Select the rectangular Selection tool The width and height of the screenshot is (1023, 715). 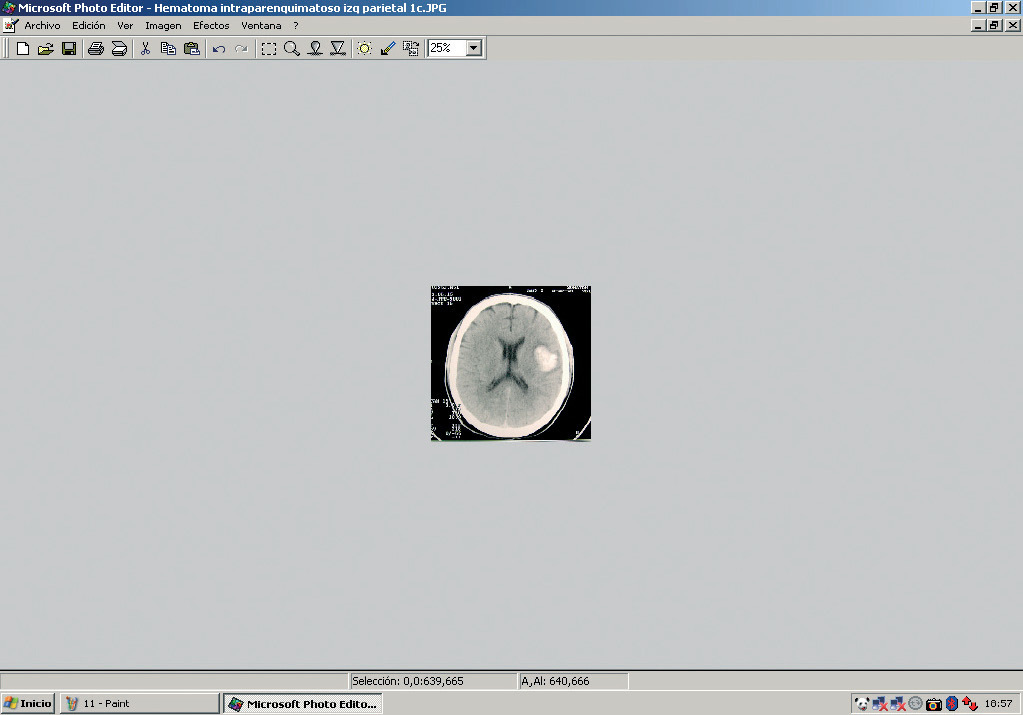269,48
